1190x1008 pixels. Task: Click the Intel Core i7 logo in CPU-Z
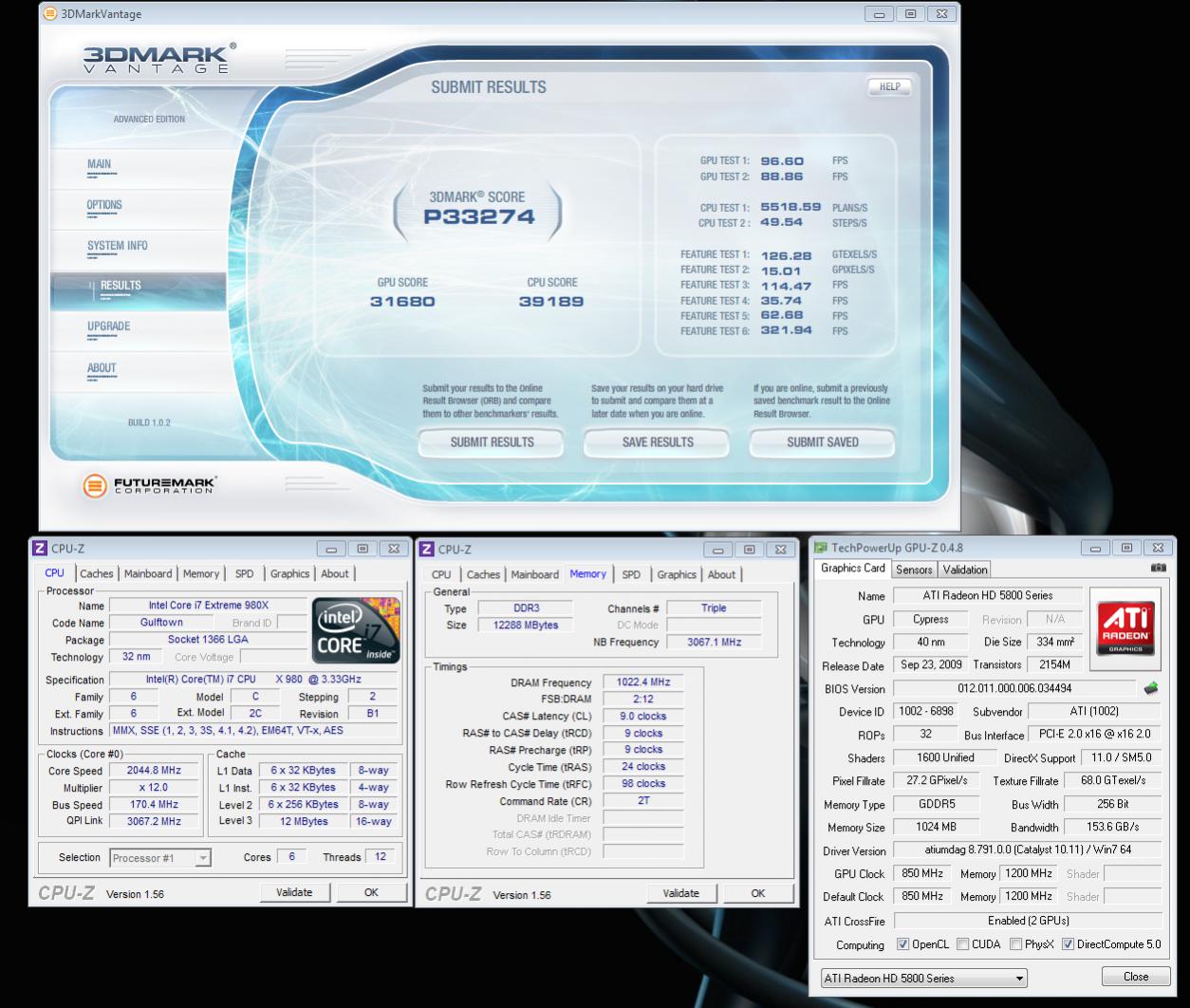coord(357,629)
